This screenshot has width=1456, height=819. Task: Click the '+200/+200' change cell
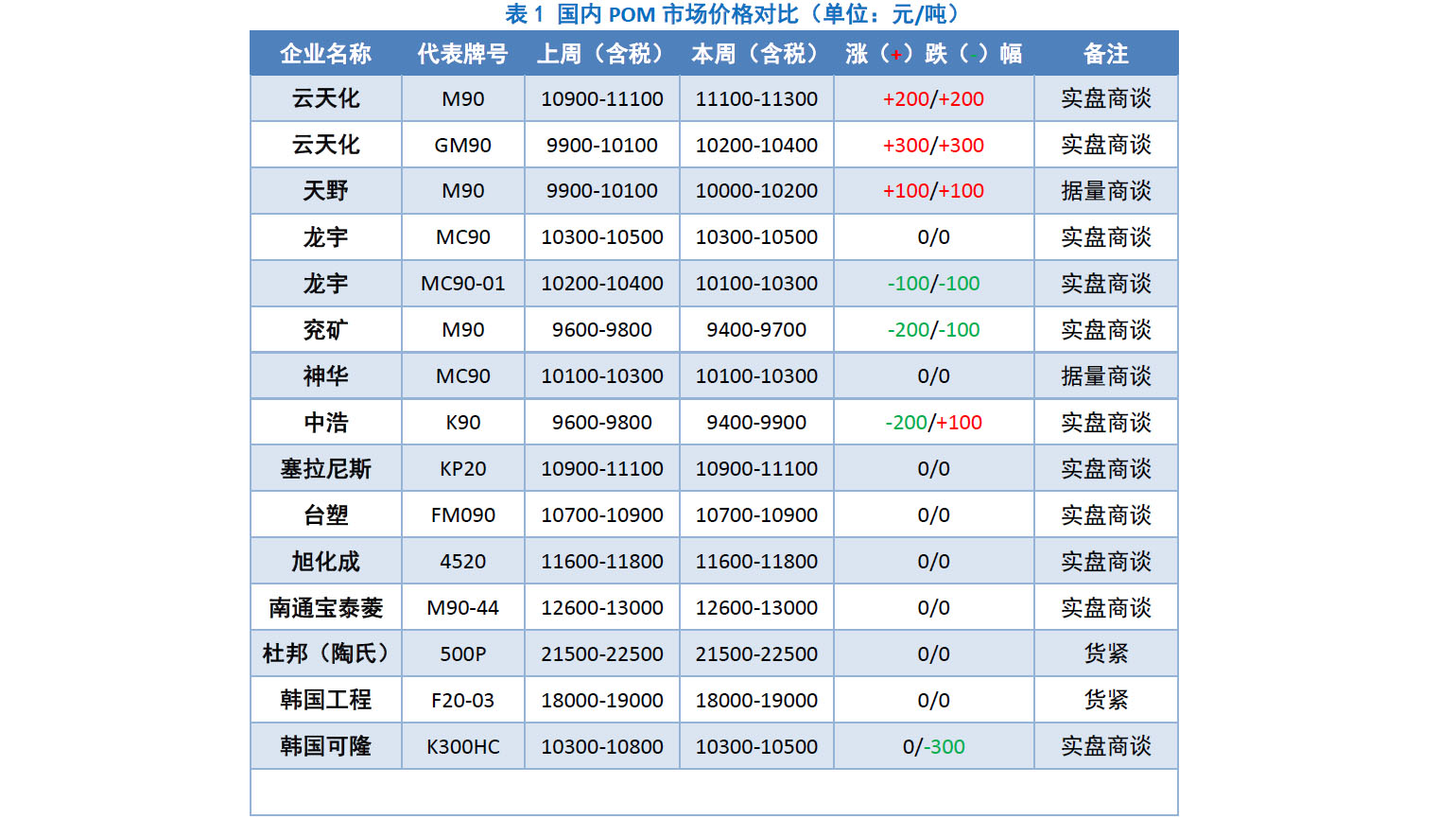coord(934,98)
